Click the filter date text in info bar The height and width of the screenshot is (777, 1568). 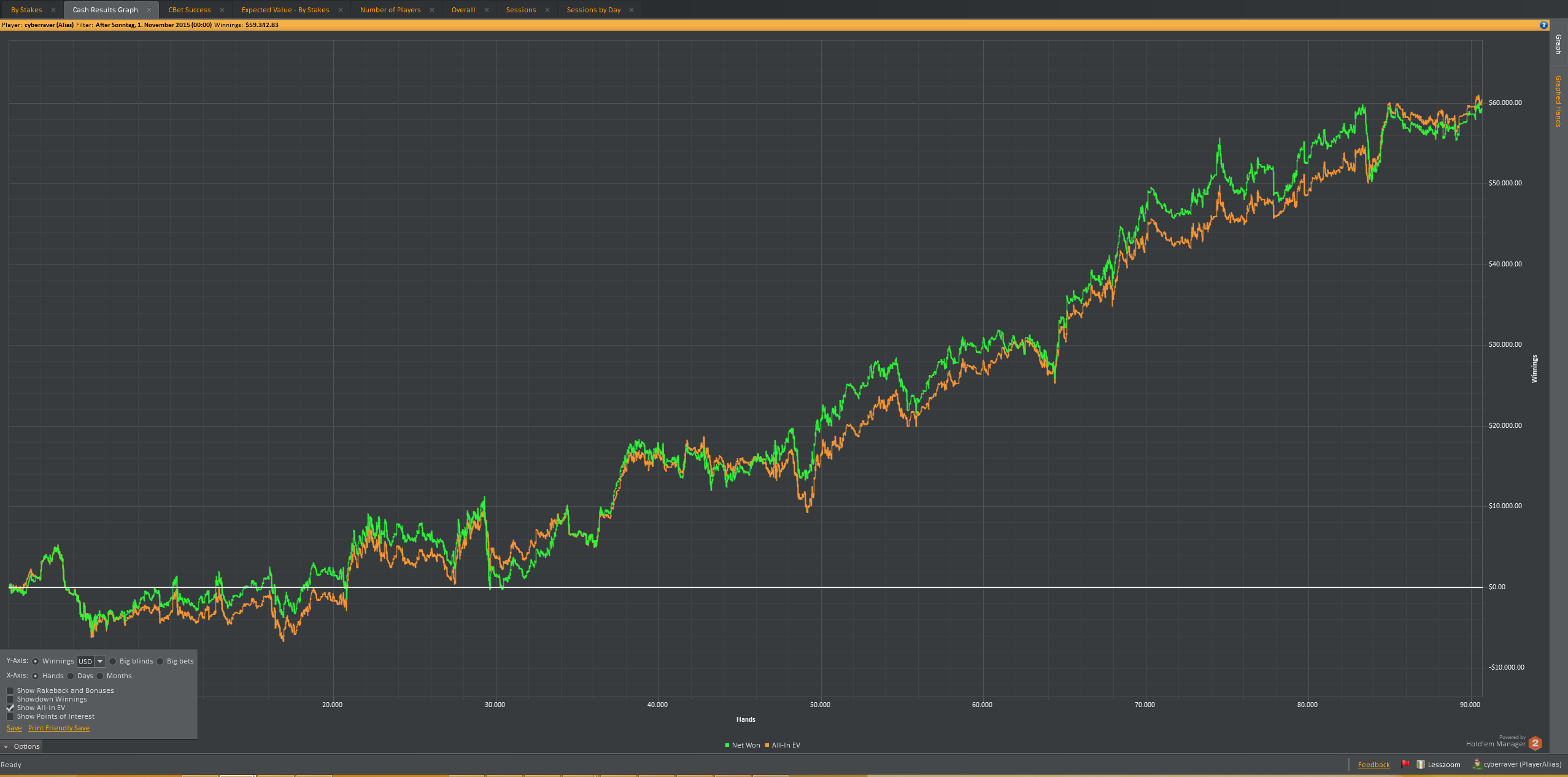point(153,25)
